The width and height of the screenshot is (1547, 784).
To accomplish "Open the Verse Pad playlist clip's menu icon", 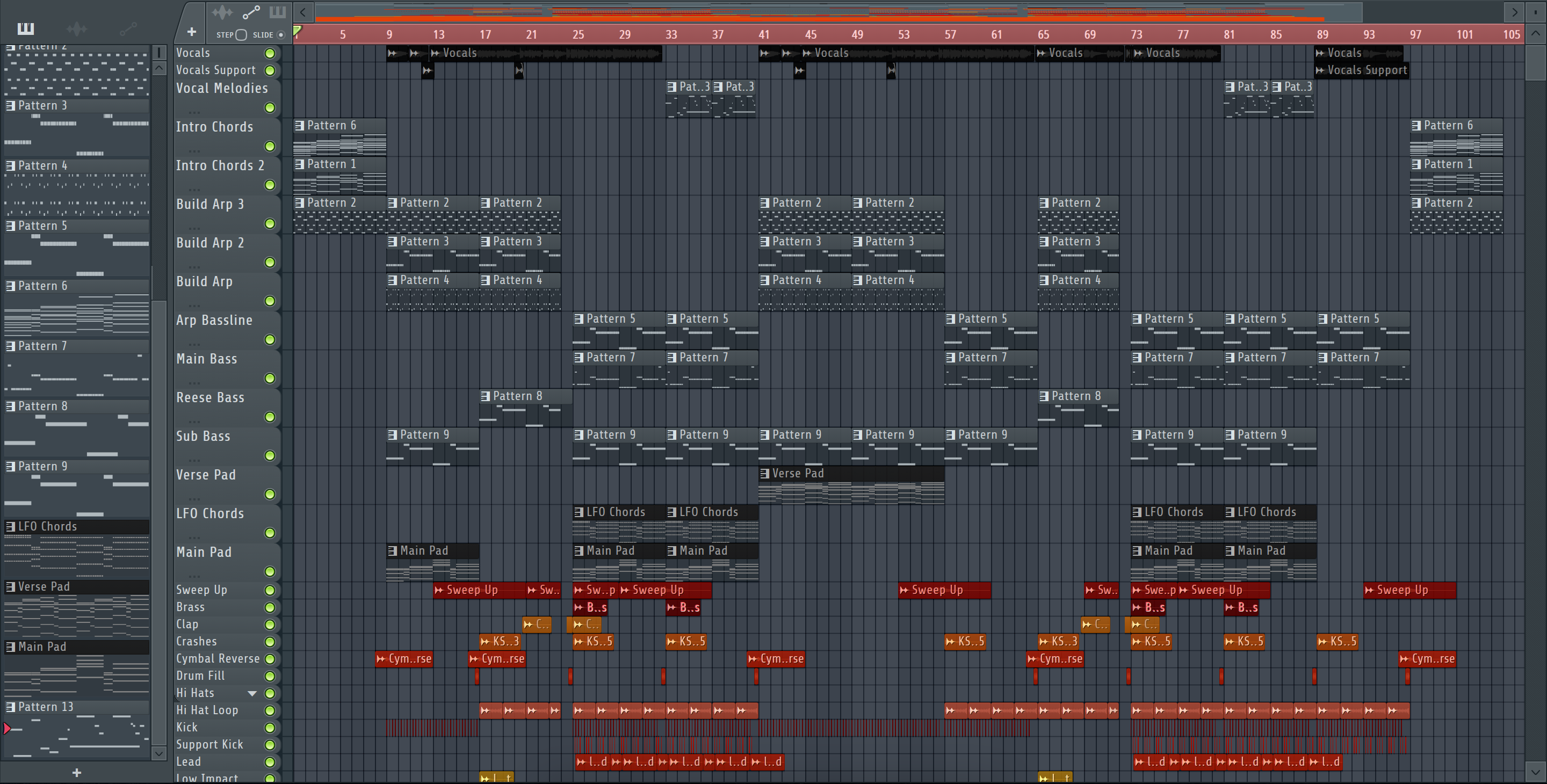I will pos(764,474).
